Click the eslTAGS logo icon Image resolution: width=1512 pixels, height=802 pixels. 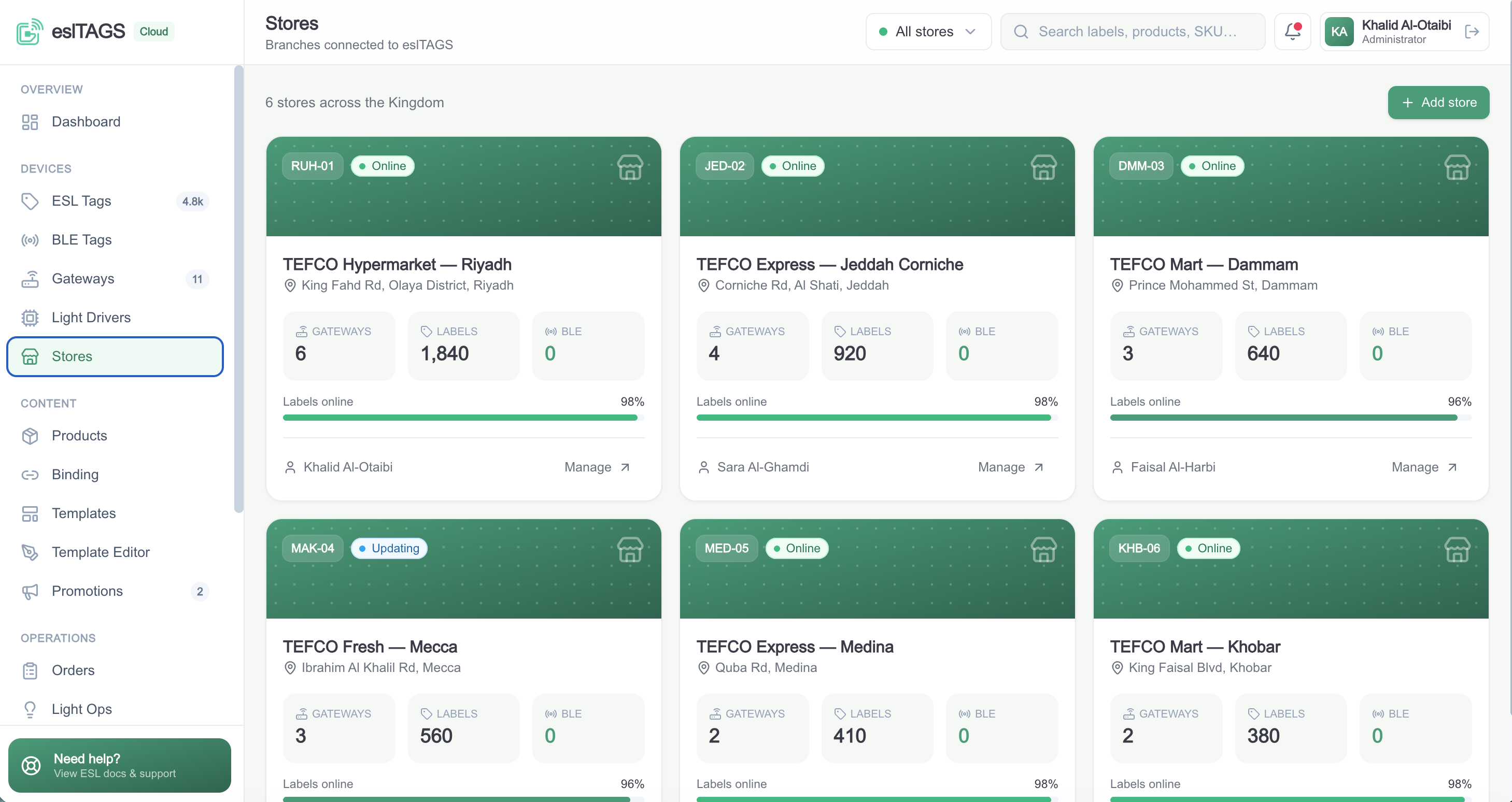point(30,31)
